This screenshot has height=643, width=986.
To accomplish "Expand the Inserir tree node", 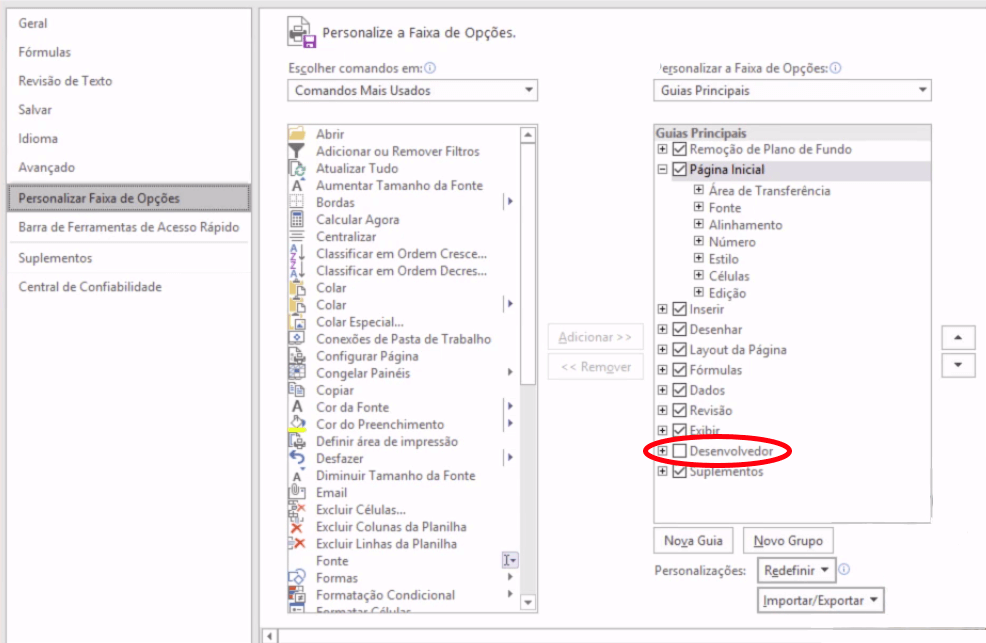I will tap(662, 309).
